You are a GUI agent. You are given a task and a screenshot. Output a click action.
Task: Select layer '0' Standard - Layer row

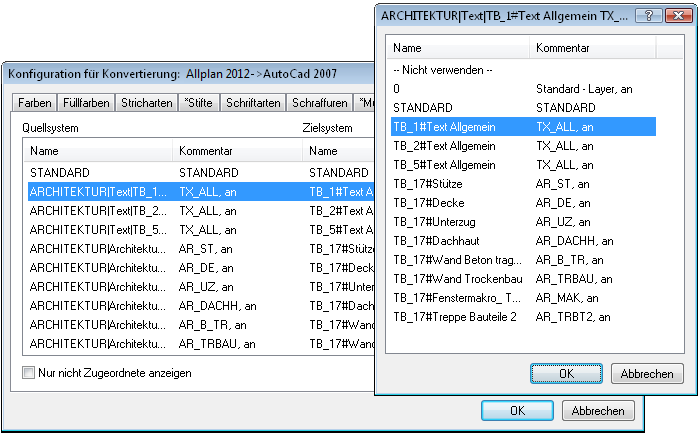click(x=524, y=89)
